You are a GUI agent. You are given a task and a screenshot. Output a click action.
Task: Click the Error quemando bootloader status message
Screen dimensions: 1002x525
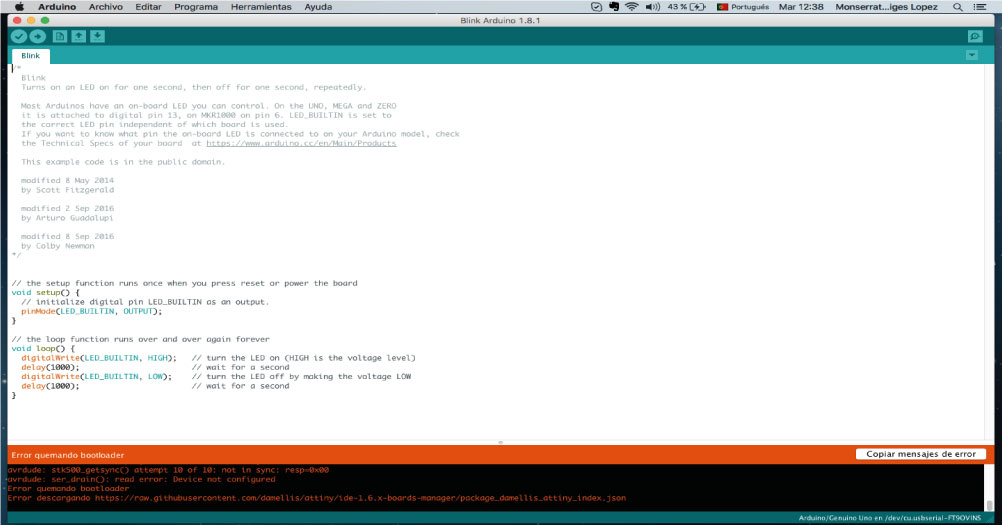click(68, 455)
